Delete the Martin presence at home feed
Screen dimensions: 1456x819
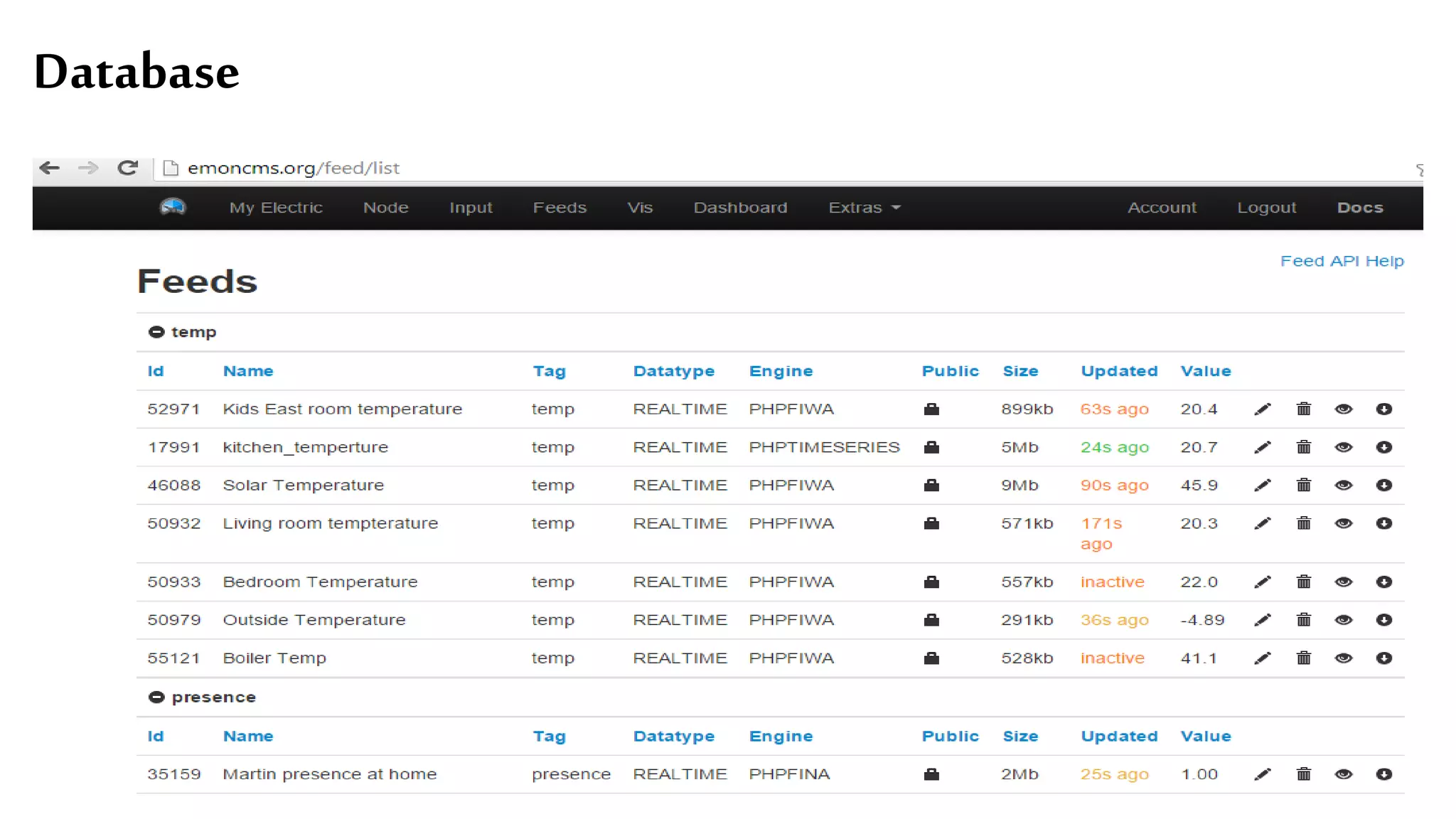pos(1303,774)
